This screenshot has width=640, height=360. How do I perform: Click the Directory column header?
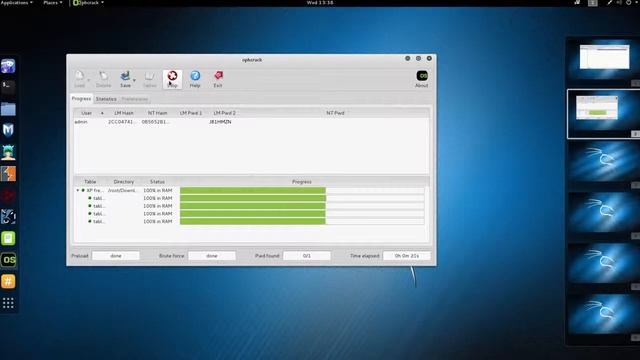tap(124, 182)
